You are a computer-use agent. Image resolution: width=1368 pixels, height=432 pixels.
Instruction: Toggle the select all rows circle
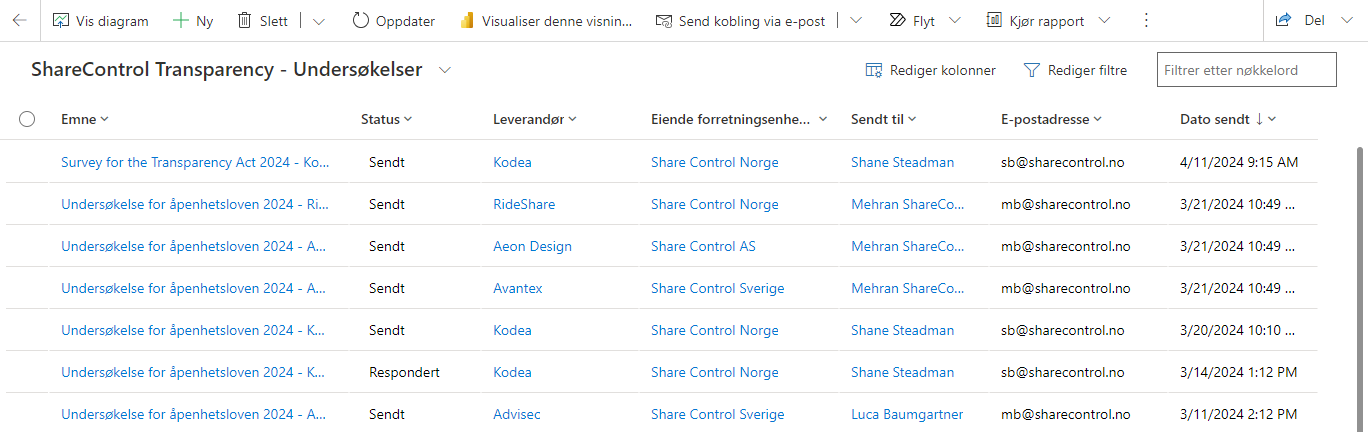point(27,119)
